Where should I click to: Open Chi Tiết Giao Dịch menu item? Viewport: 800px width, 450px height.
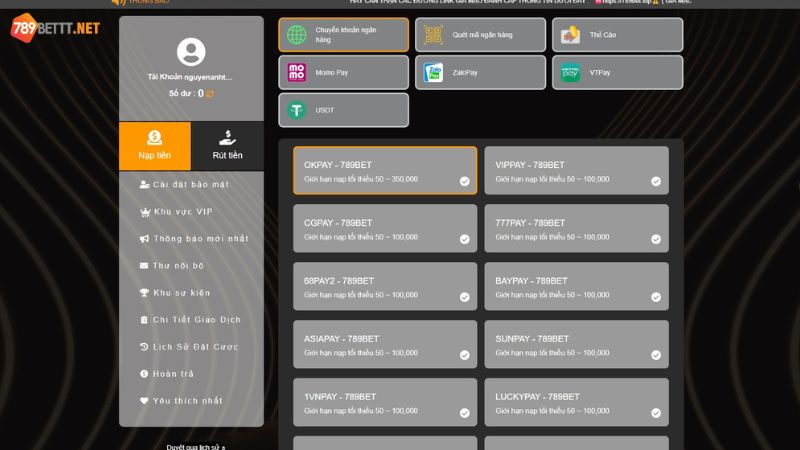click(x=191, y=320)
